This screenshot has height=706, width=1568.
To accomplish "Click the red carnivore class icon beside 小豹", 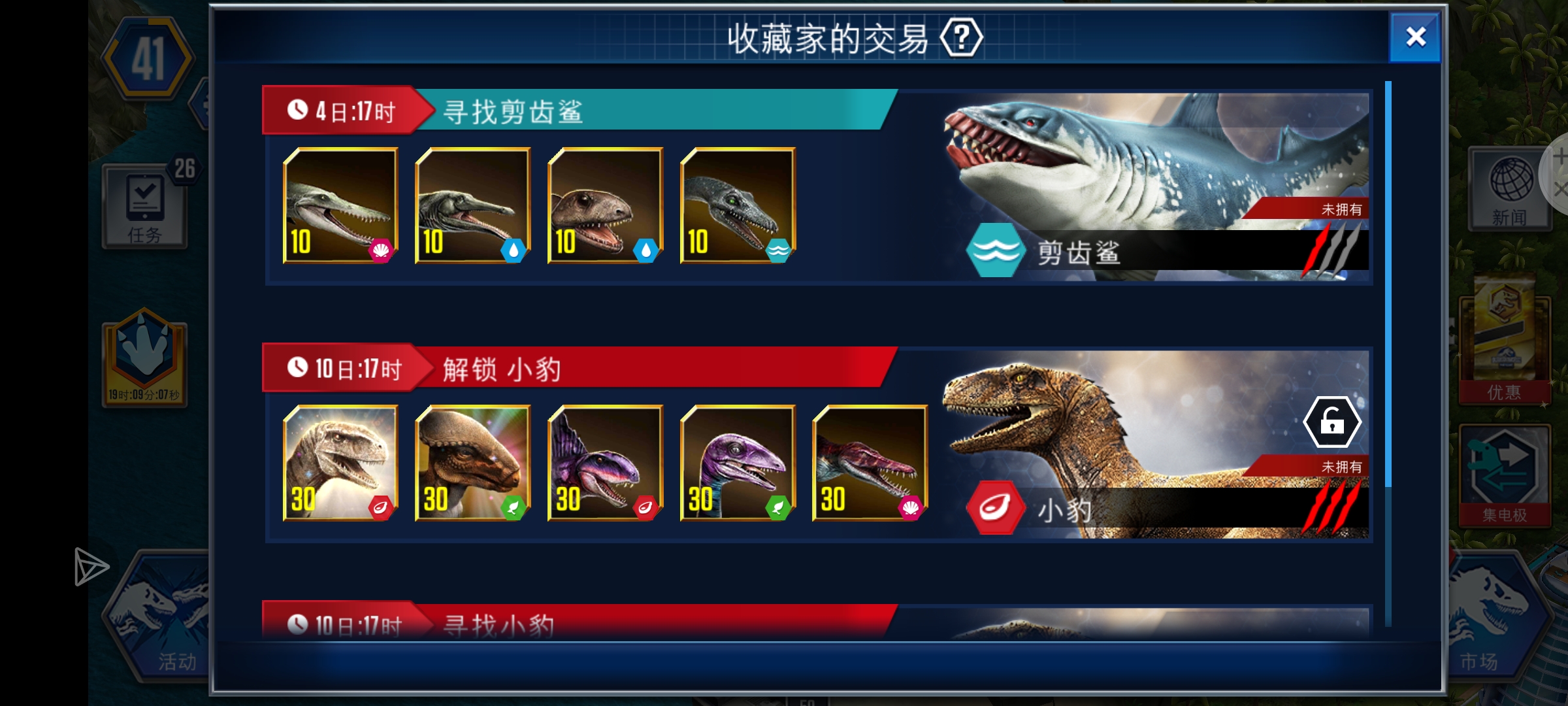I will tap(996, 508).
